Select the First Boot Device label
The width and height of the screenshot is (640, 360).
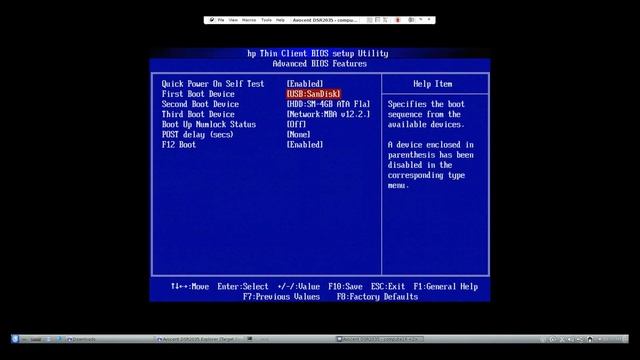198,94
